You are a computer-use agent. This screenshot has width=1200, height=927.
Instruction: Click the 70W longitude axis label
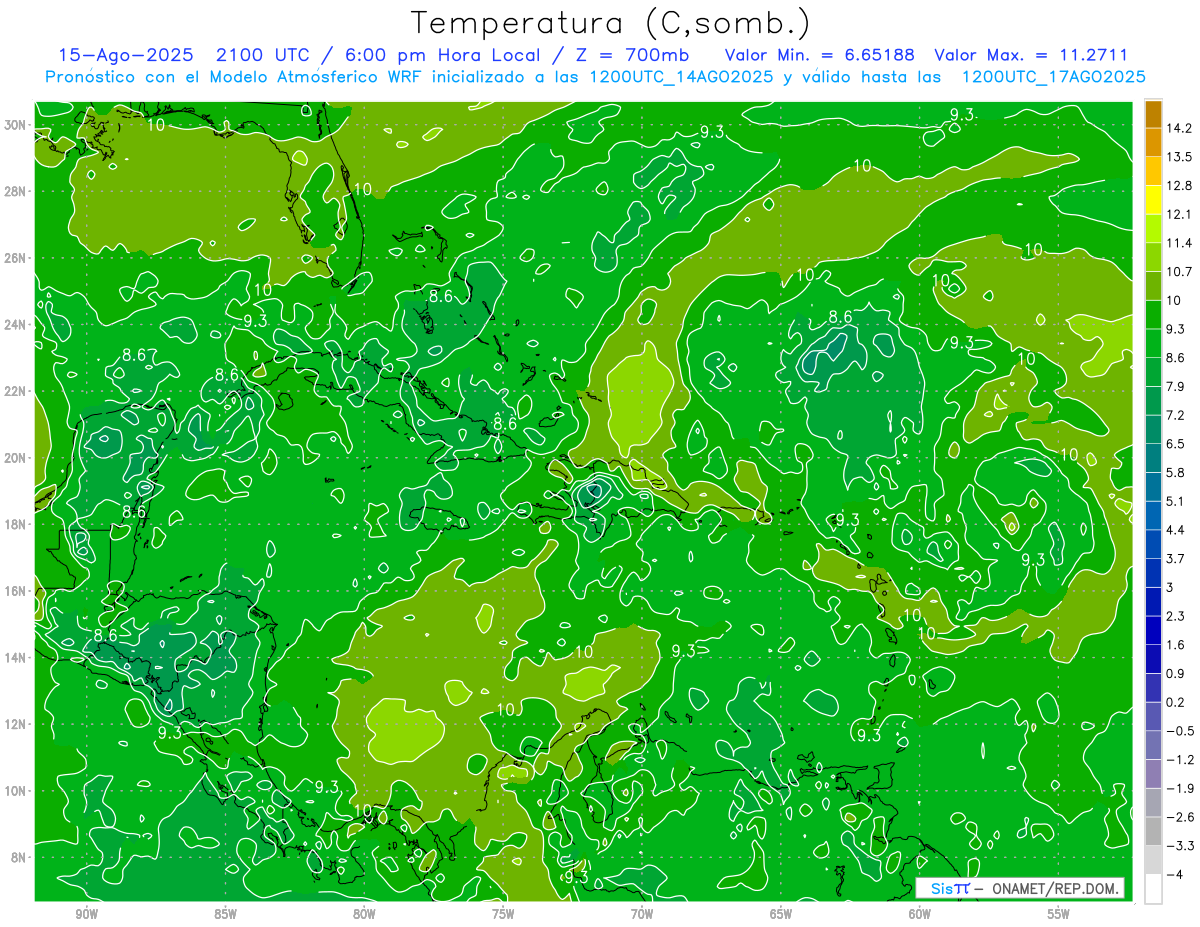click(642, 914)
